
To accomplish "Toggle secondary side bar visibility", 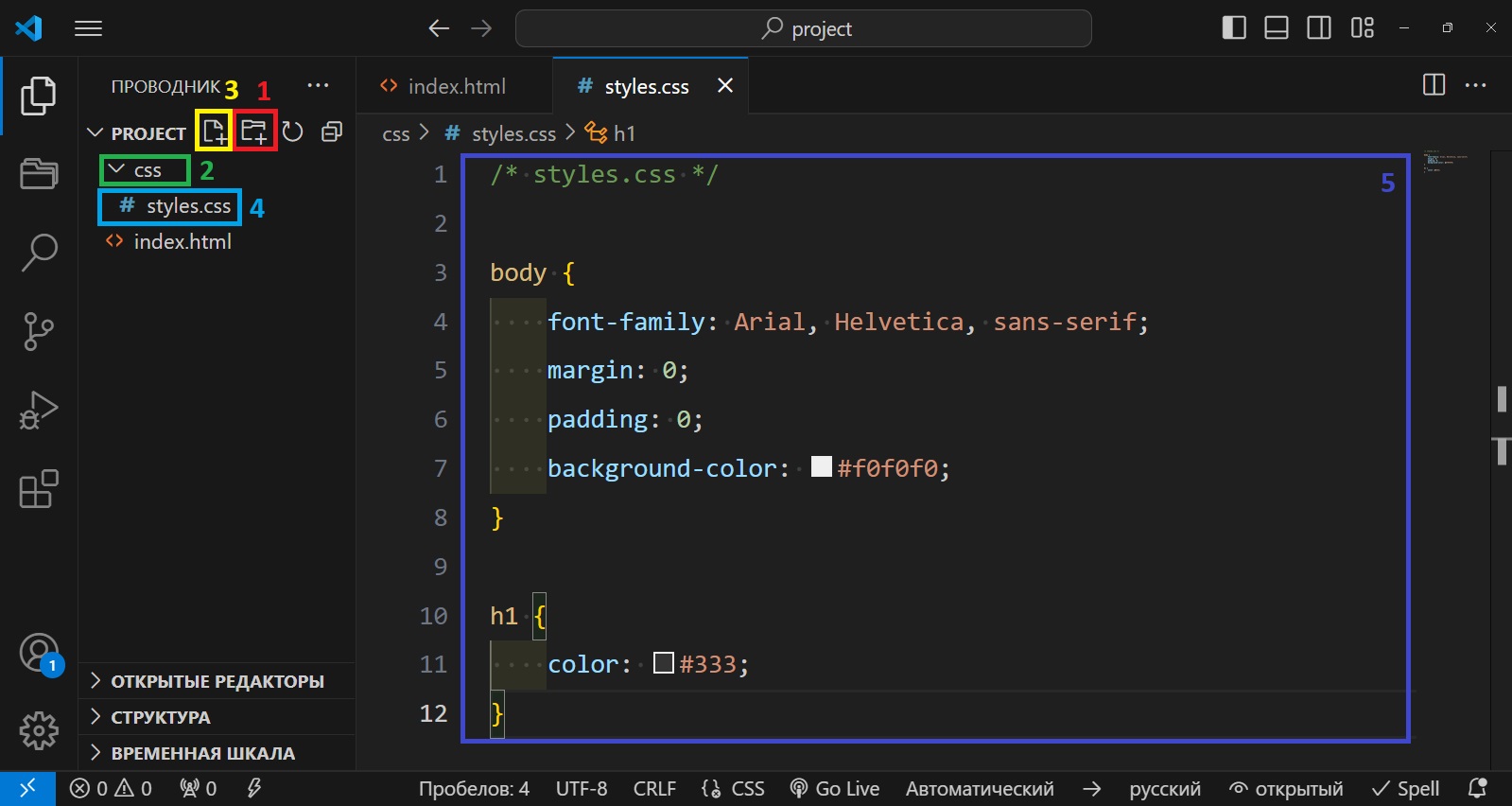I will (x=1319, y=28).
